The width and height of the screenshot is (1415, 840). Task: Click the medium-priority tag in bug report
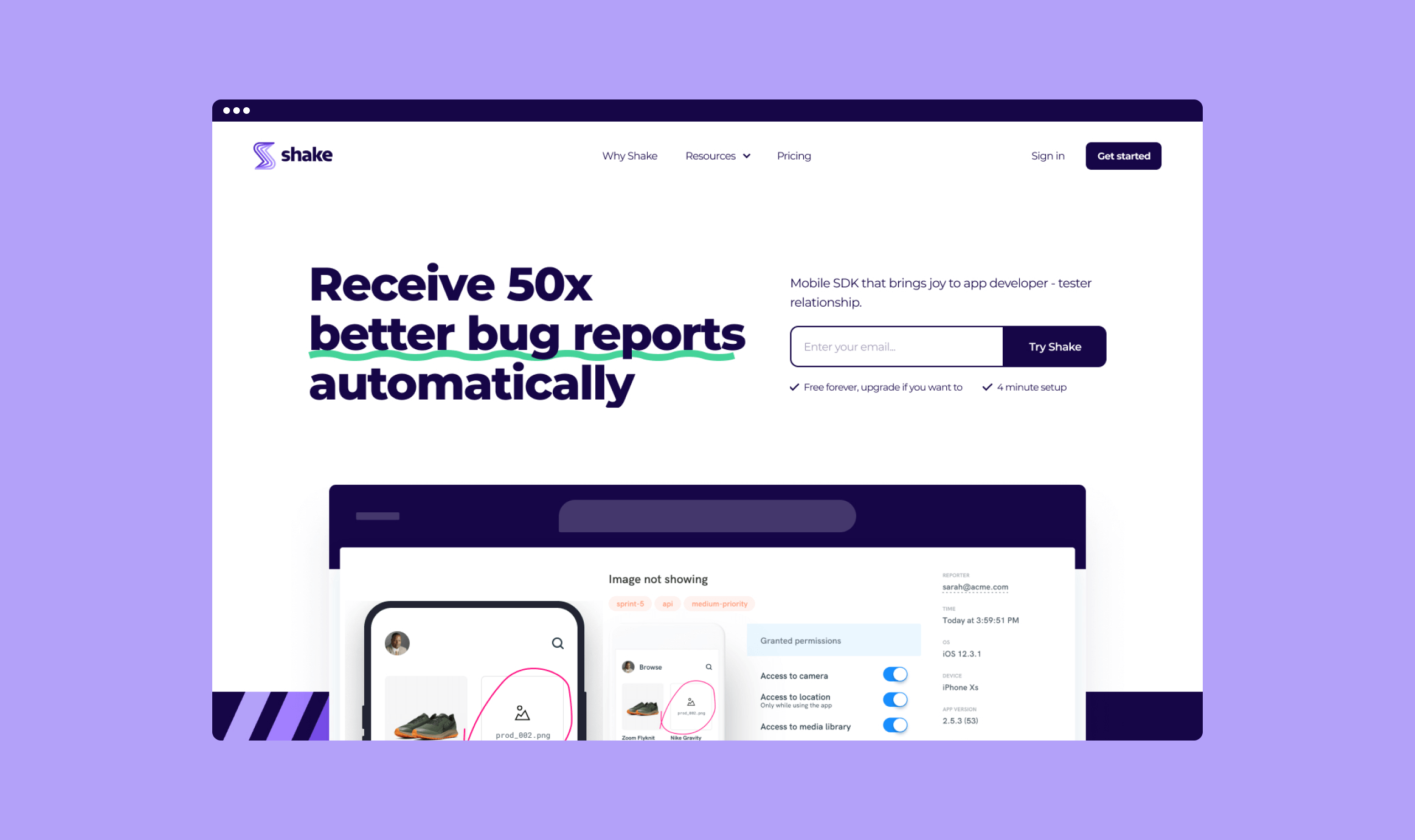click(x=720, y=603)
